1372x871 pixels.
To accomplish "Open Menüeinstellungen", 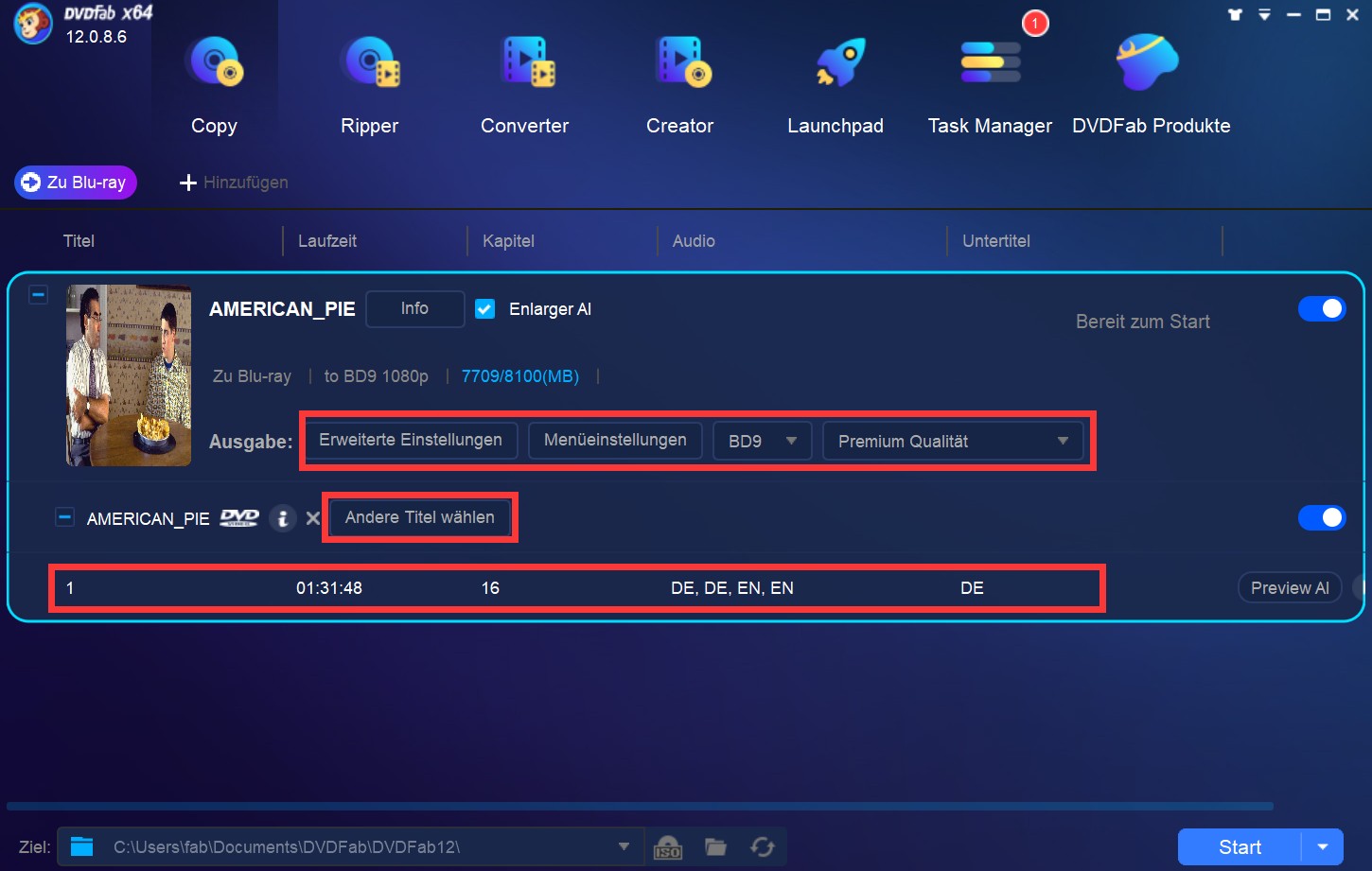I will (x=615, y=441).
